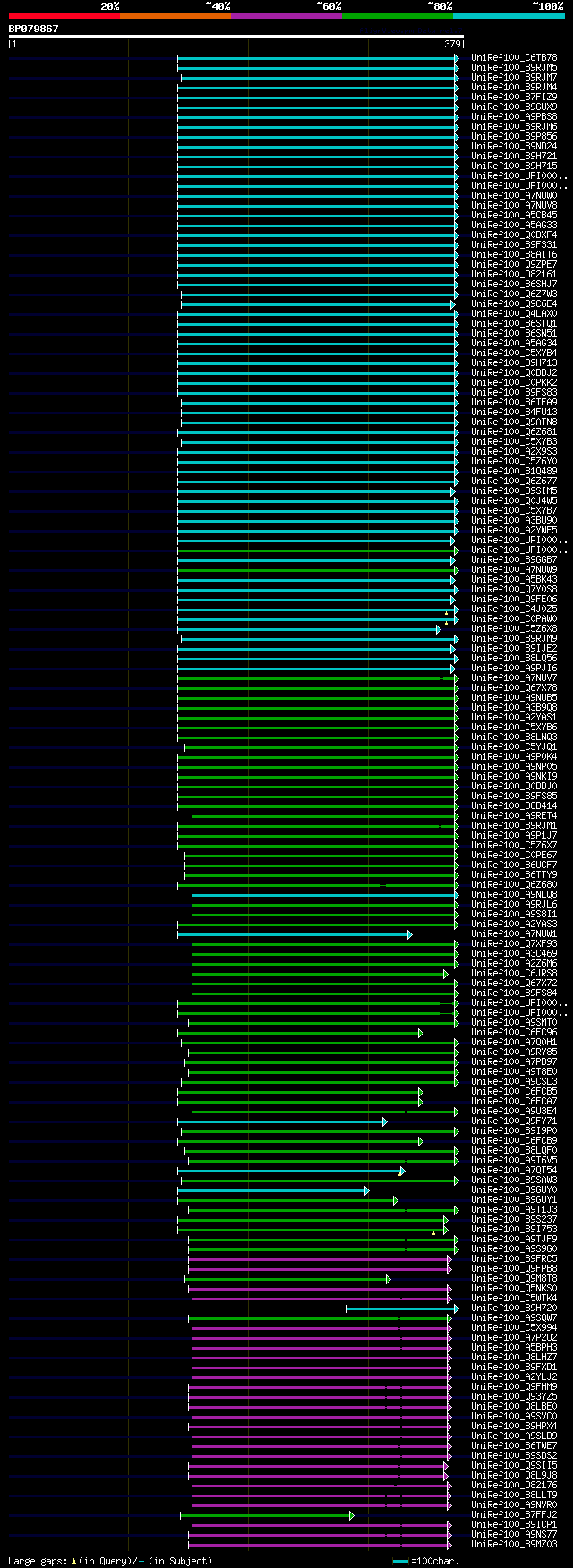Click the purple ~60% identity legend swatch
This screenshot has height=1568, width=573.
click(x=286, y=16)
